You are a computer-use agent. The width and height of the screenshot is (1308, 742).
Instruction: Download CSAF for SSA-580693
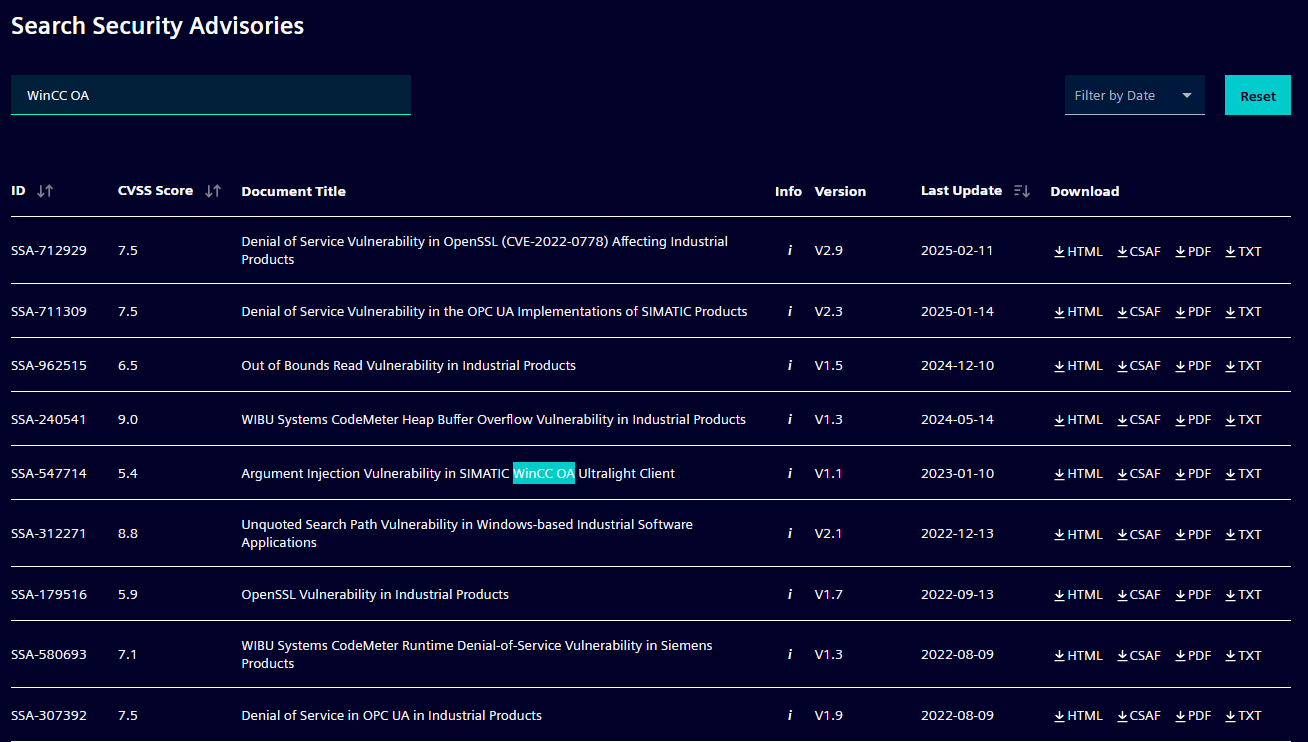pos(1139,656)
